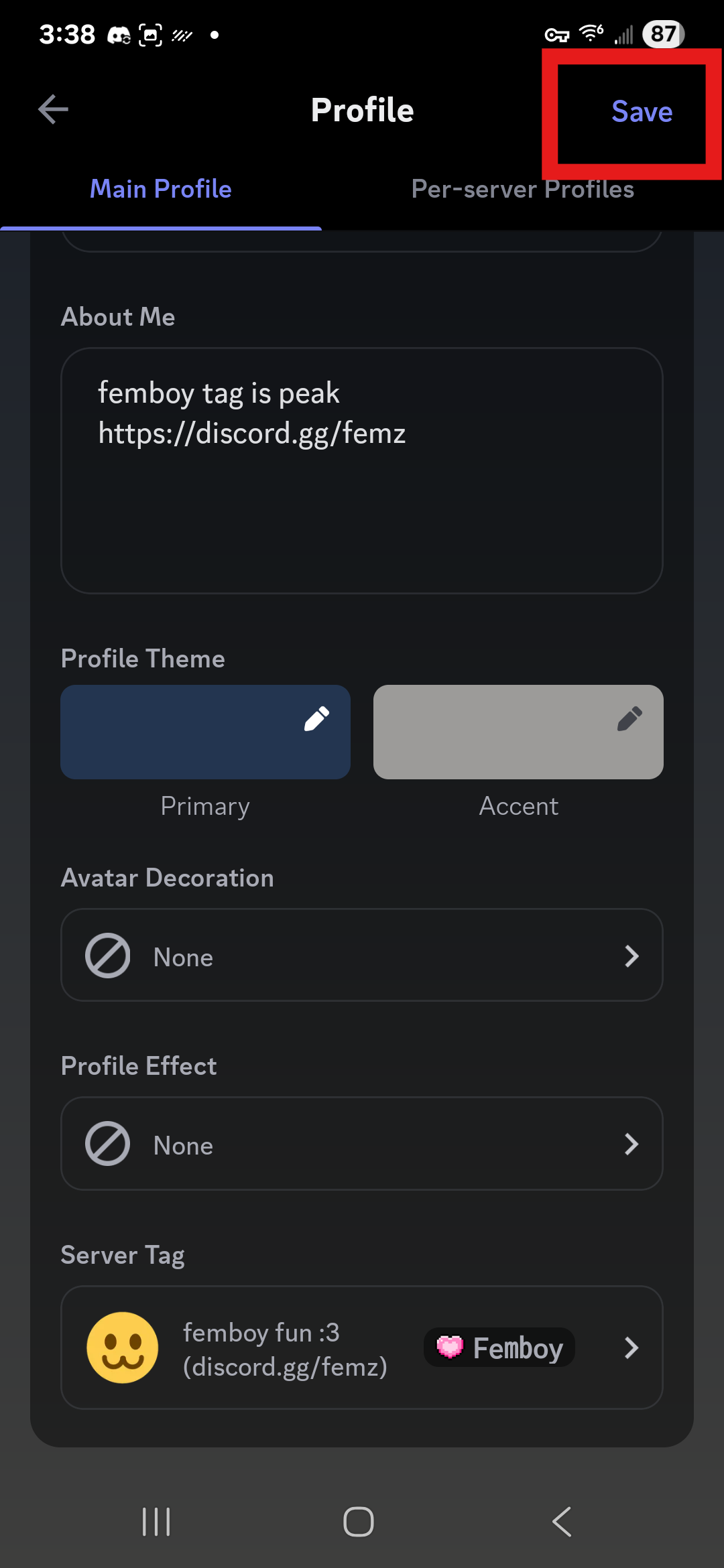Switch to Per-server Profiles tab
Image resolution: width=724 pixels, height=1568 pixels.
(x=523, y=189)
